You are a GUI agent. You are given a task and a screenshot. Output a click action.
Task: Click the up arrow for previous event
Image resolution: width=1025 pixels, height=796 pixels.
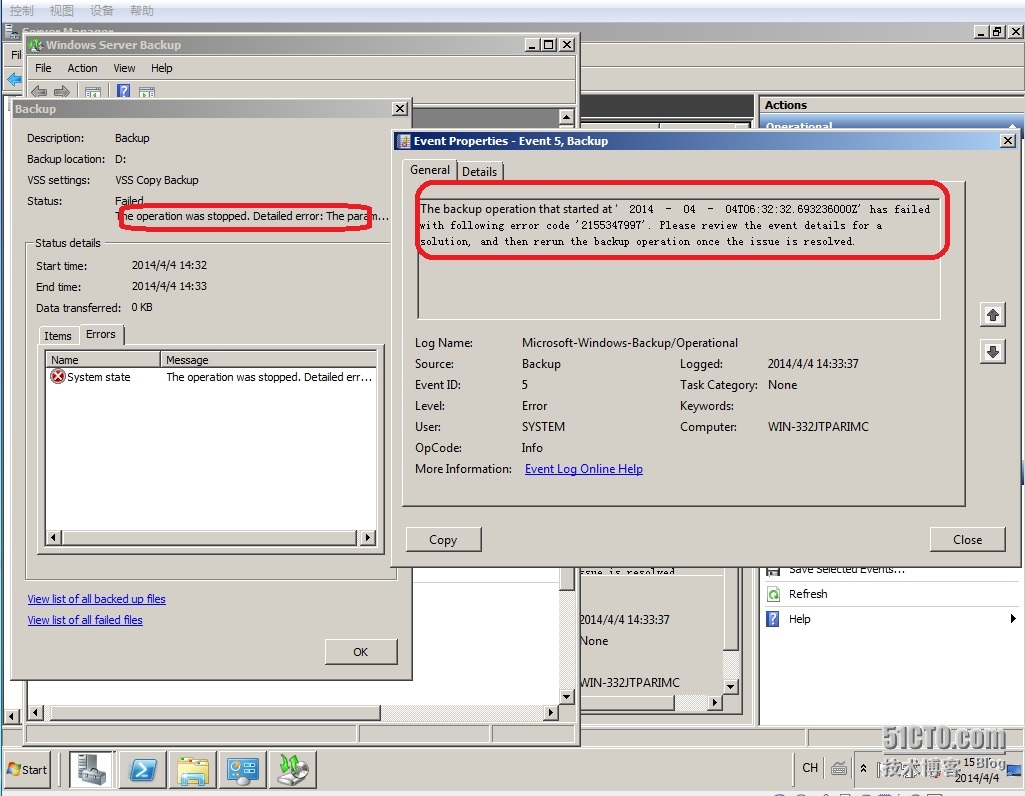(992, 315)
